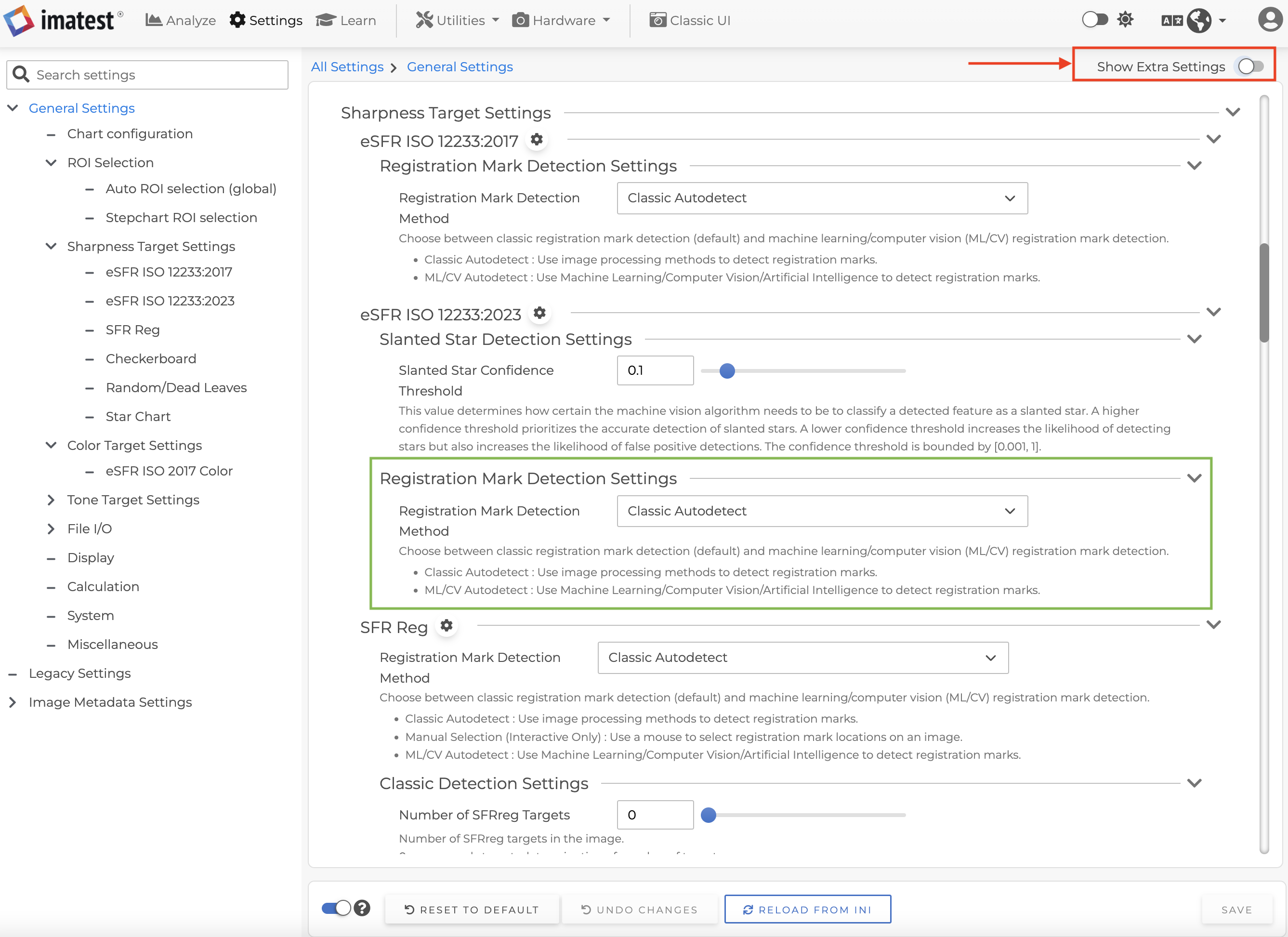Expand File I/O in sidebar
This screenshot has height=937, width=1288.
coord(51,528)
